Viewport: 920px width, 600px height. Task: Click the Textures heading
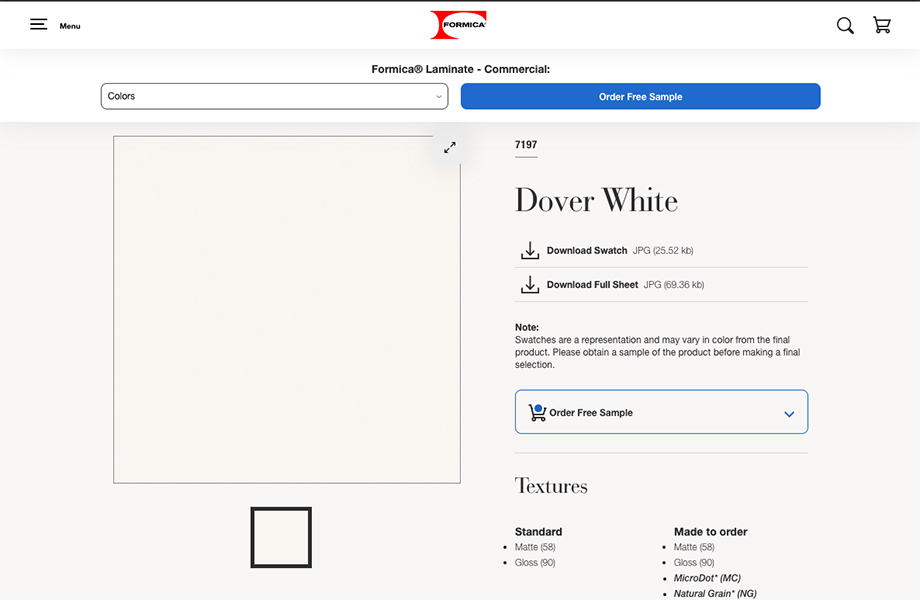(551, 486)
